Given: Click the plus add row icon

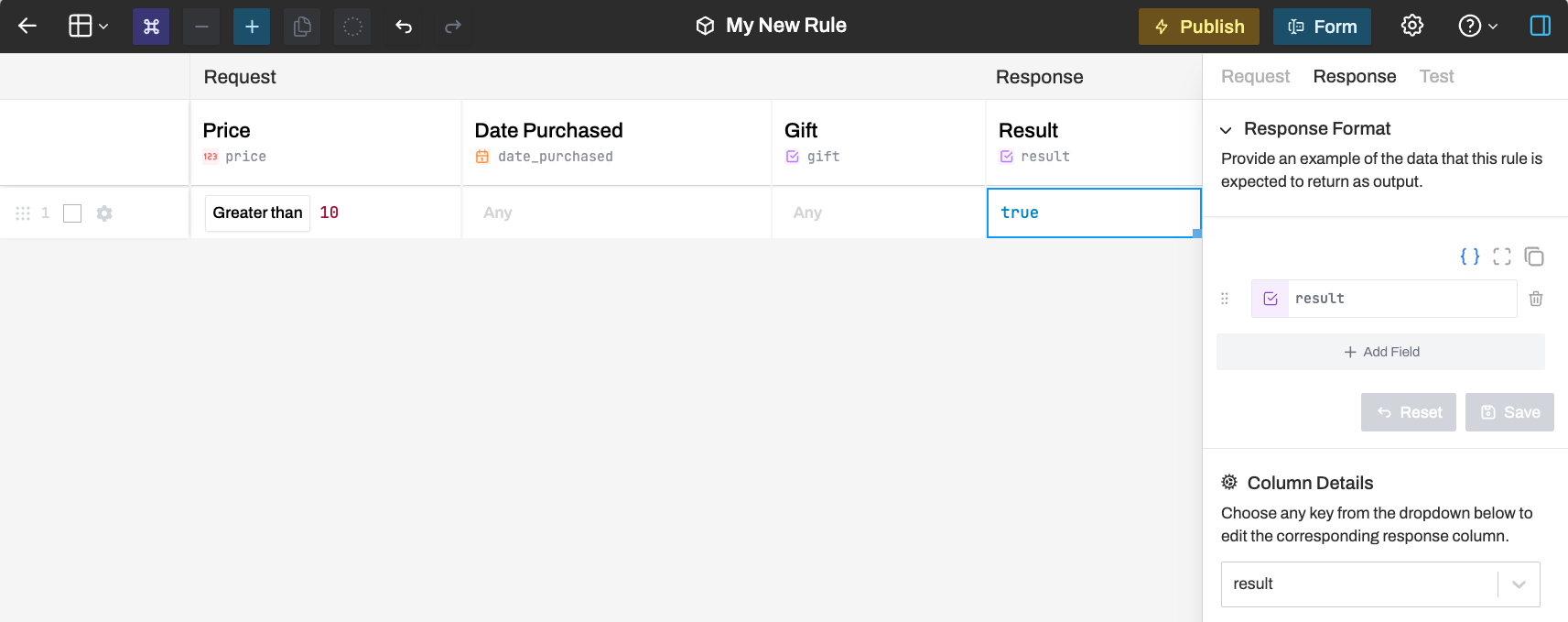Looking at the screenshot, I should 252,27.
